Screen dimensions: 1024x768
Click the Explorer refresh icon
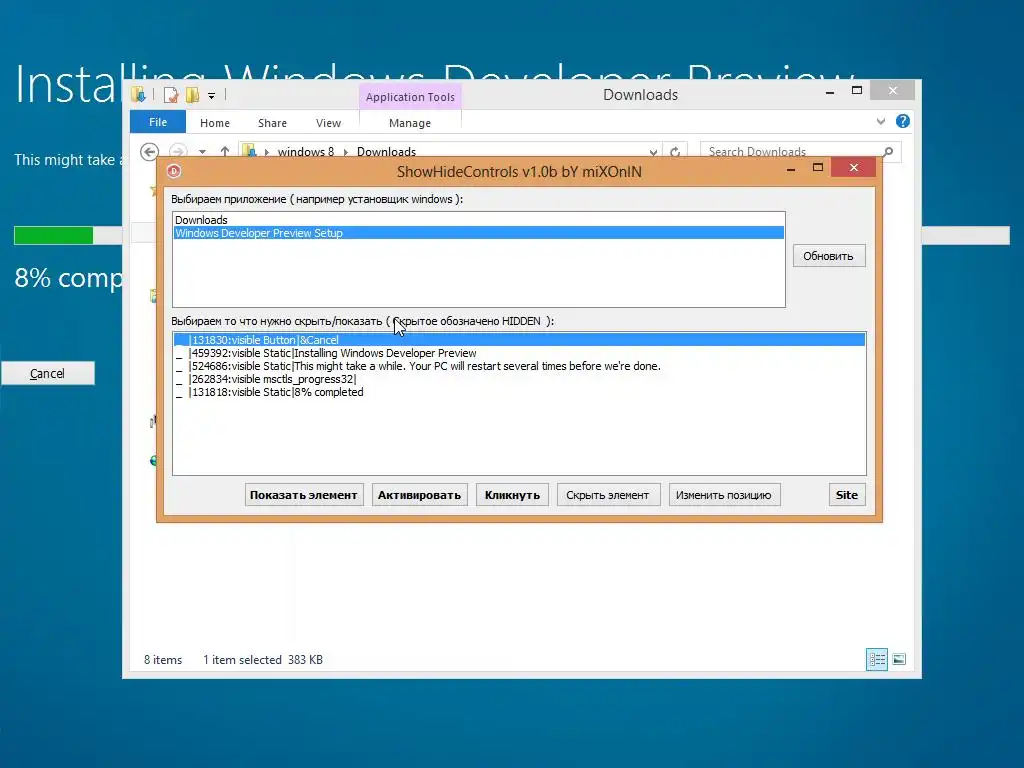675,152
